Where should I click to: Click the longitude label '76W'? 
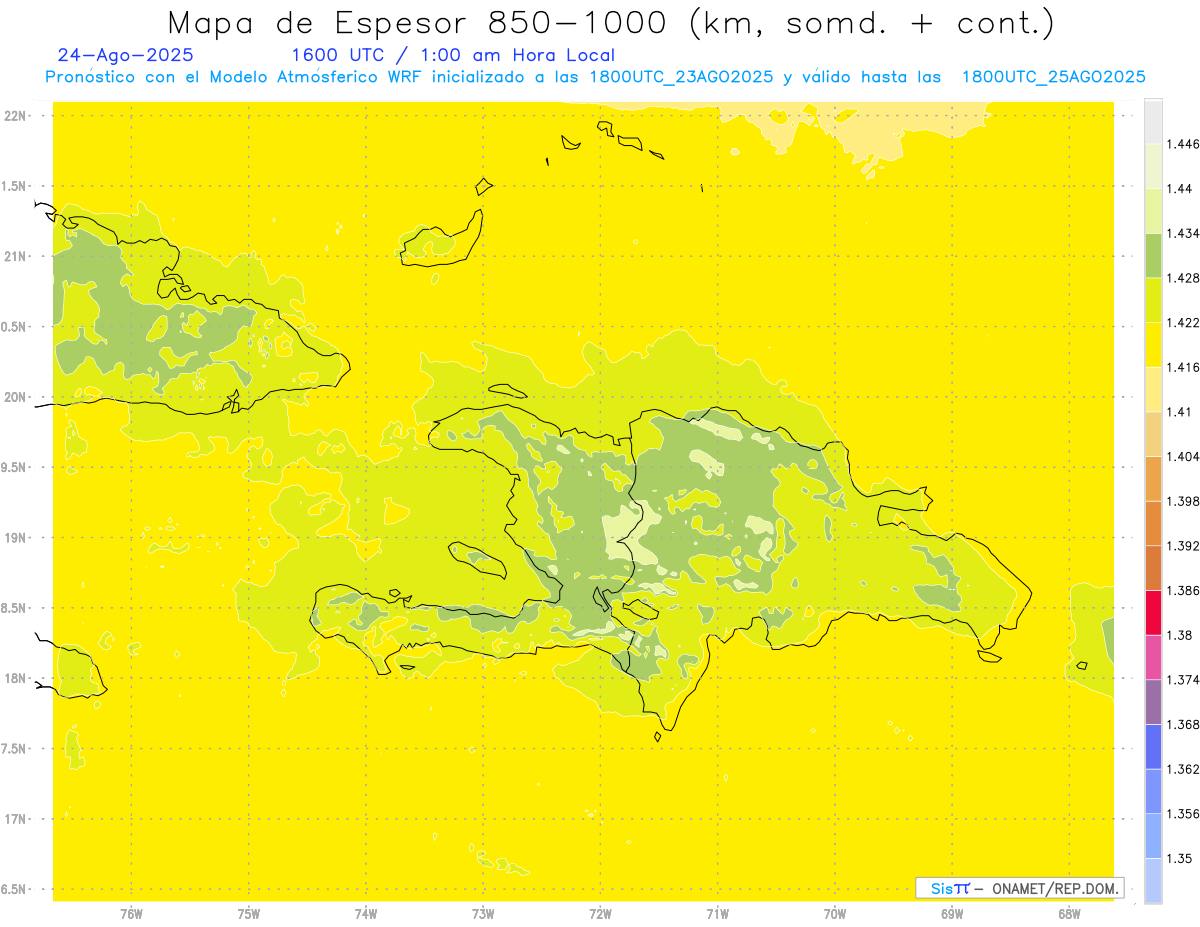(x=131, y=913)
